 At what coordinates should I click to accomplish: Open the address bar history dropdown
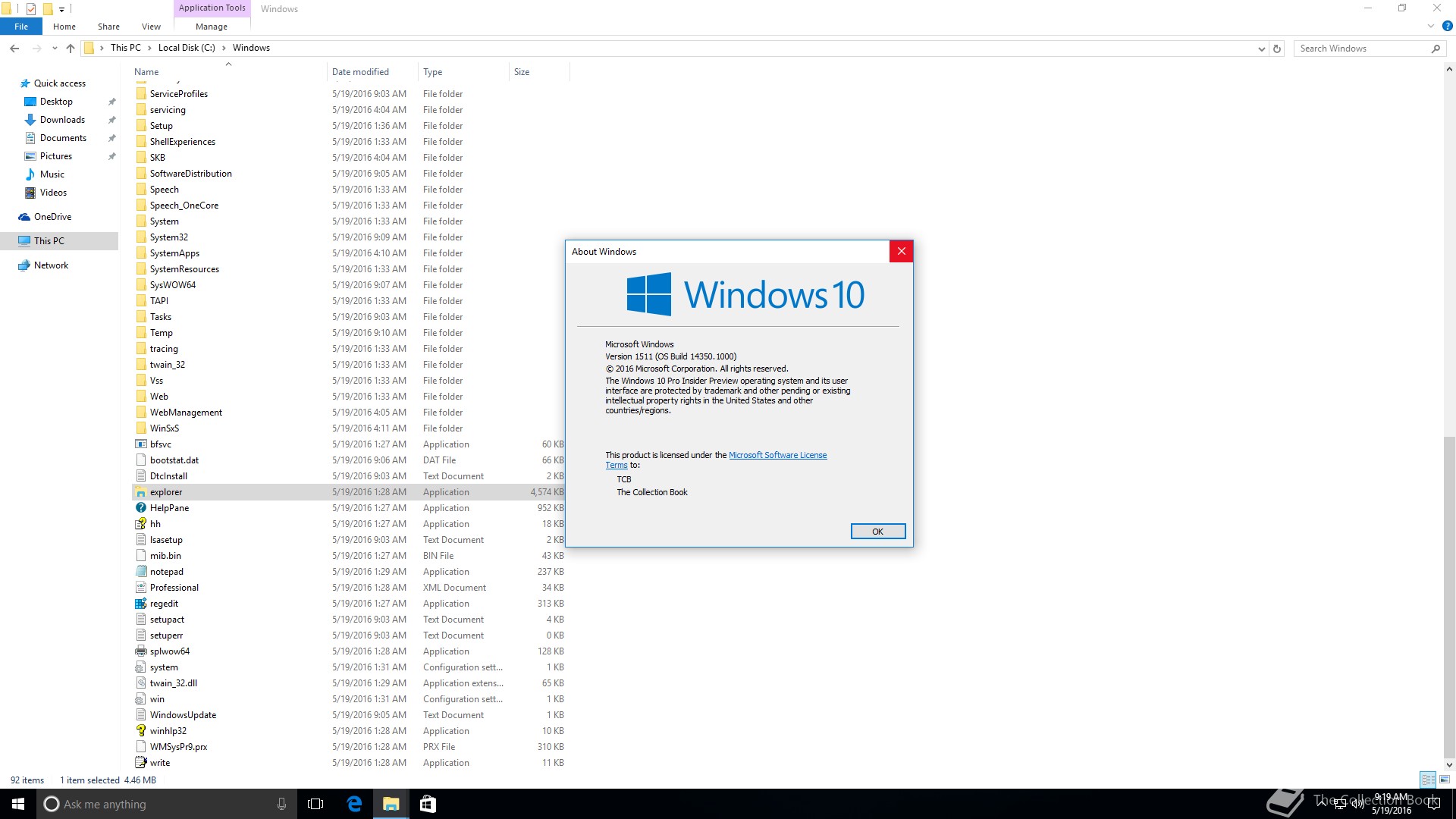tap(1261, 49)
